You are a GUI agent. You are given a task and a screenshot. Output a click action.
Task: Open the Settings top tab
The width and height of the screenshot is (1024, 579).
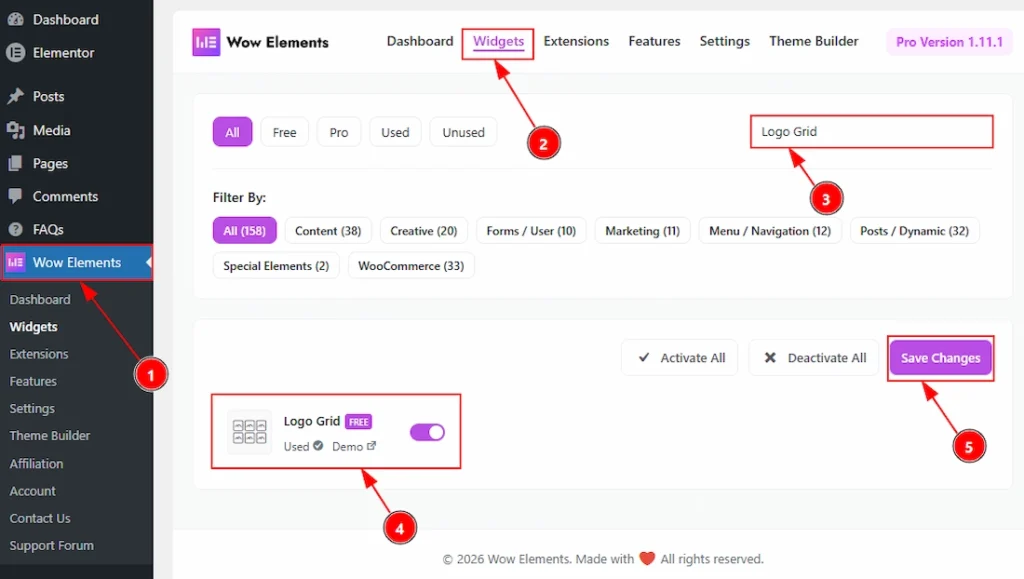(725, 41)
